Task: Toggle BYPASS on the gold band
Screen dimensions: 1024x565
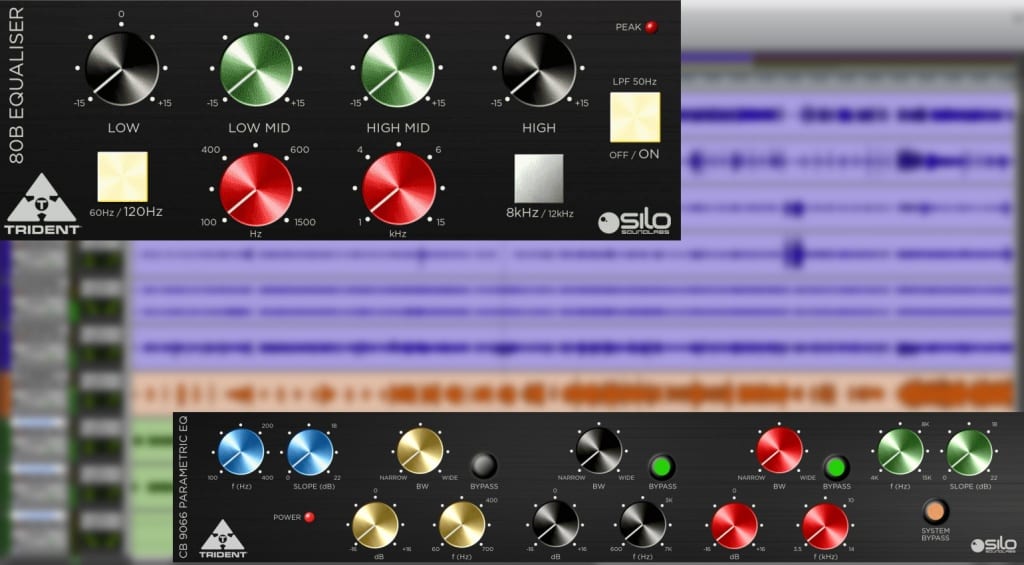Action: pos(484,466)
